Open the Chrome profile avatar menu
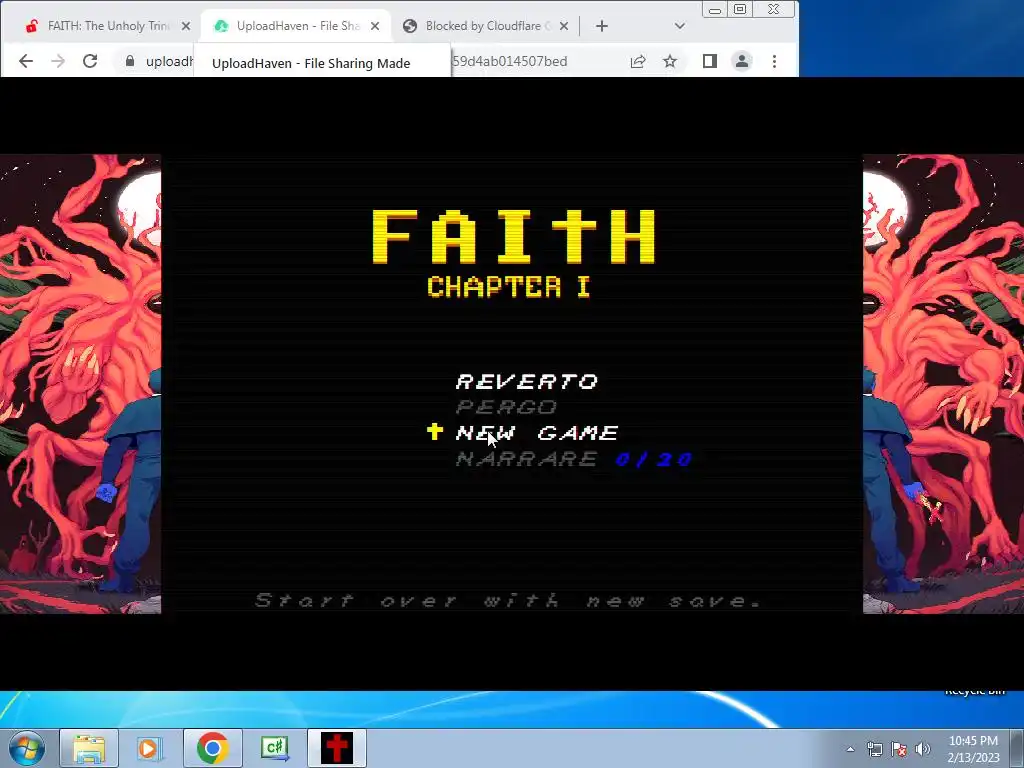 tap(742, 61)
